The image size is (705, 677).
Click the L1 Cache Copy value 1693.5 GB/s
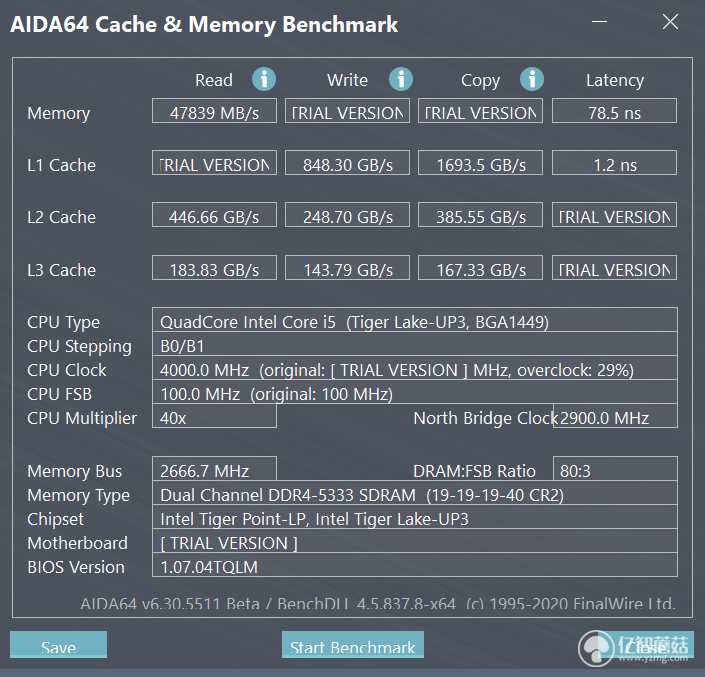coord(480,163)
